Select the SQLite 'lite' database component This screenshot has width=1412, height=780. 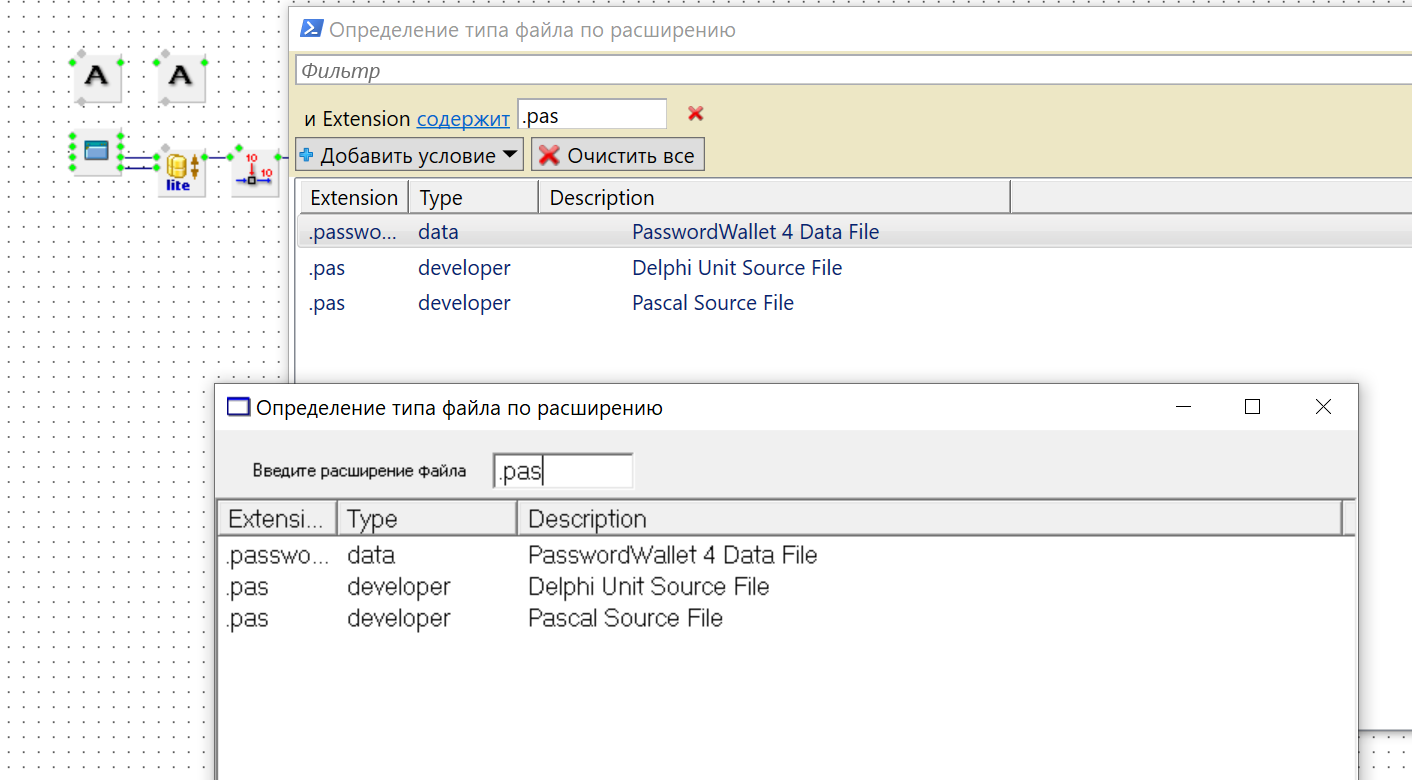(x=180, y=172)
